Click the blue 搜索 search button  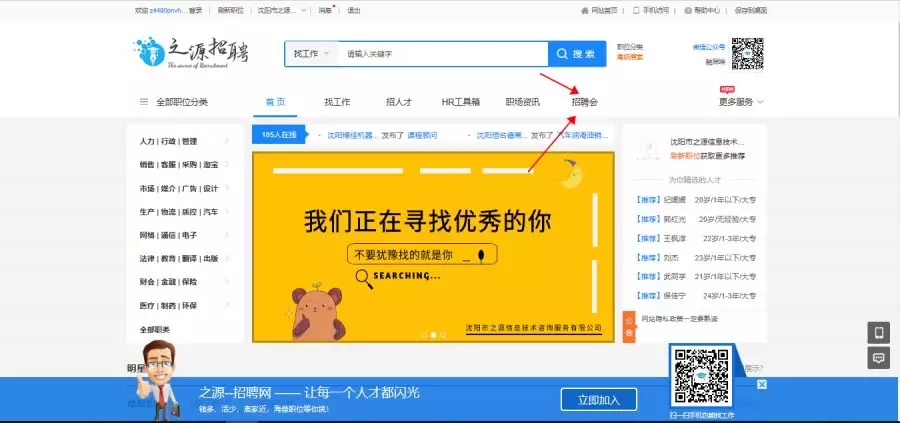tap(577, 54)
